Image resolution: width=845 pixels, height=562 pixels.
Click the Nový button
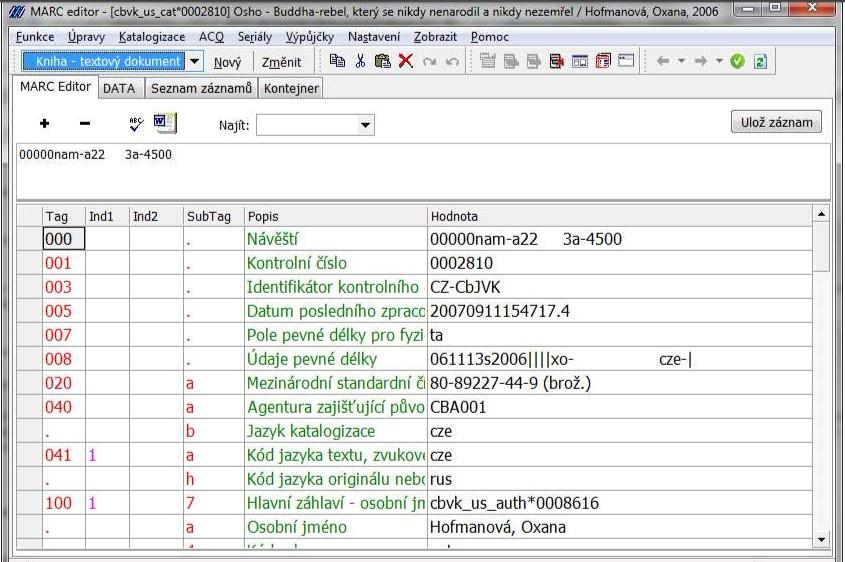(x=227, y=62)
